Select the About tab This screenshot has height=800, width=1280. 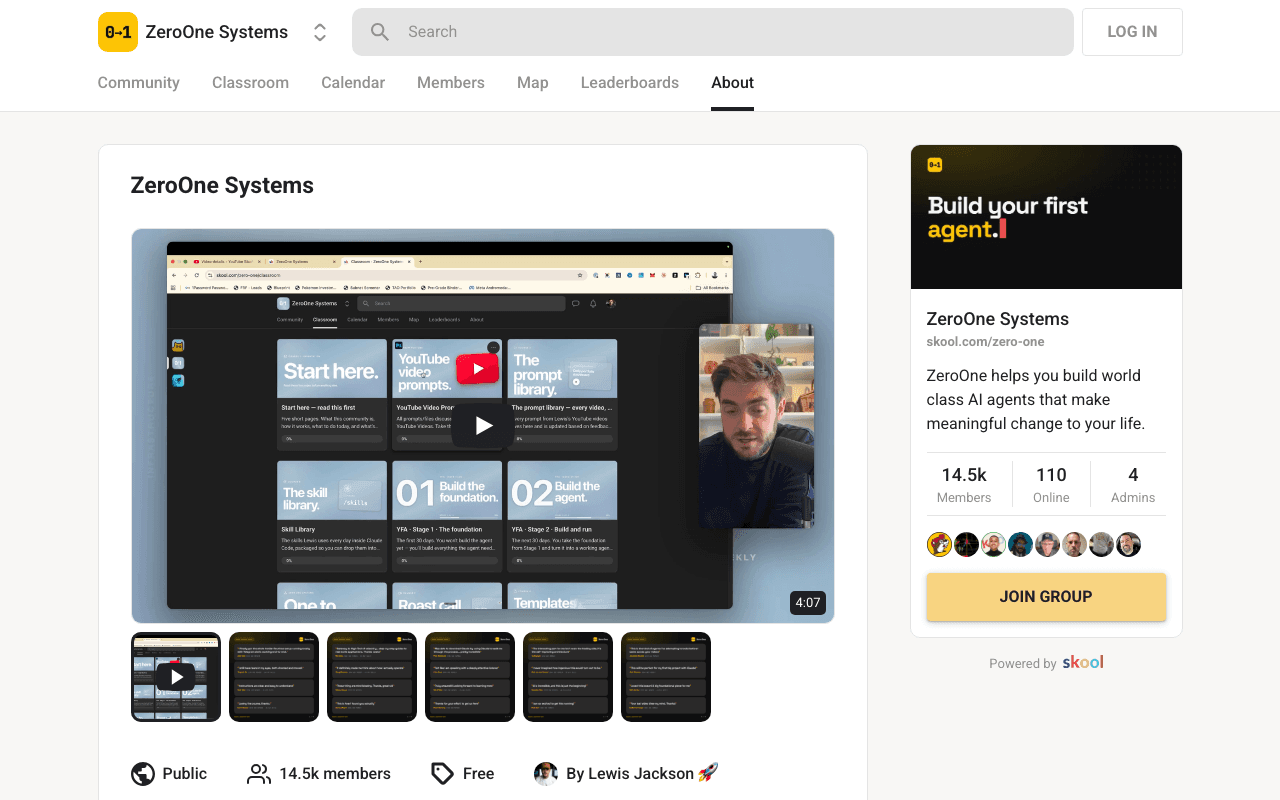pos(733,83)
